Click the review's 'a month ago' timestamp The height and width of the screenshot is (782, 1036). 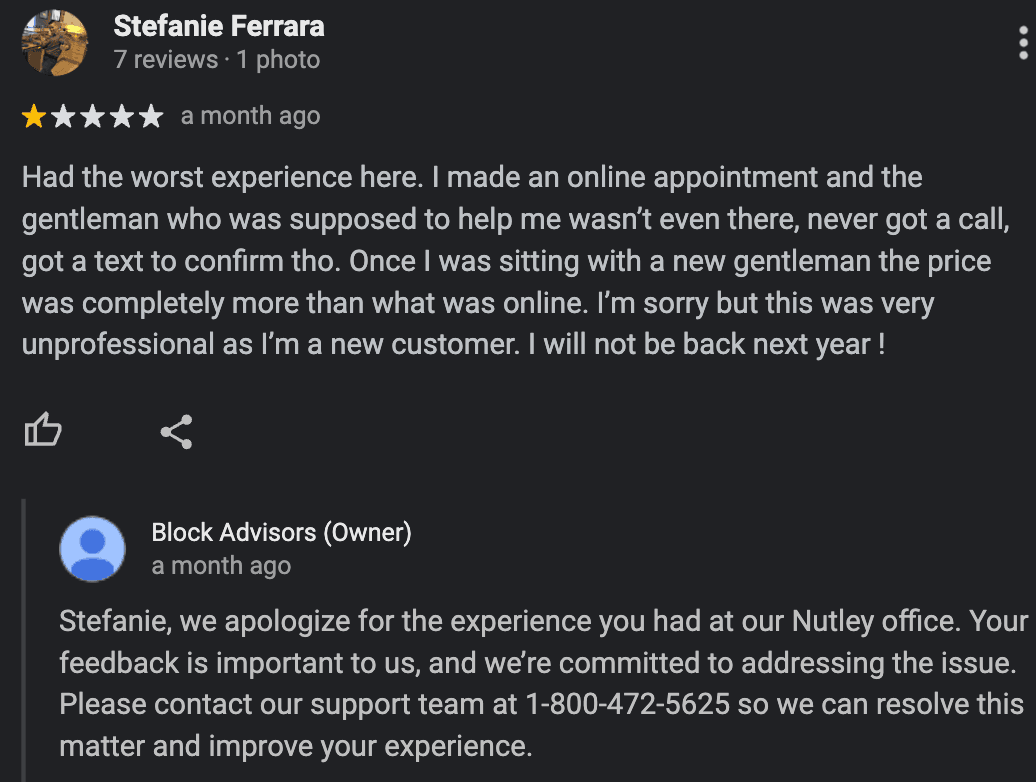tap(250, 116)
